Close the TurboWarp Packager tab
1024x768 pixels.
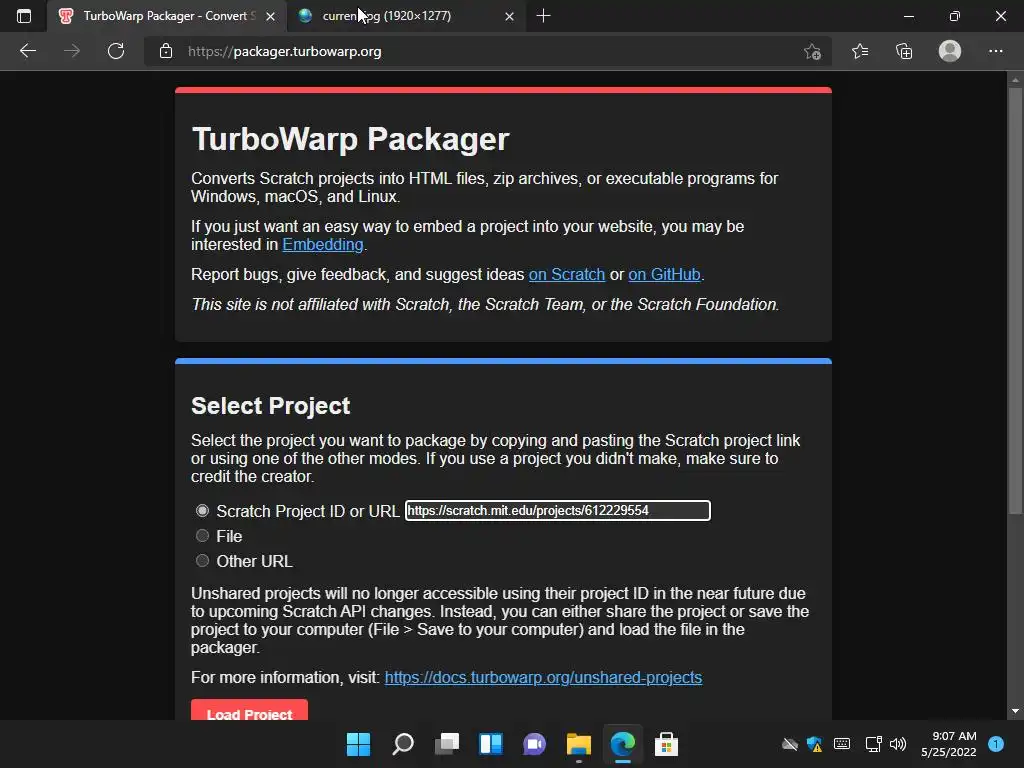pyautogui.click(x=270, y=16)
